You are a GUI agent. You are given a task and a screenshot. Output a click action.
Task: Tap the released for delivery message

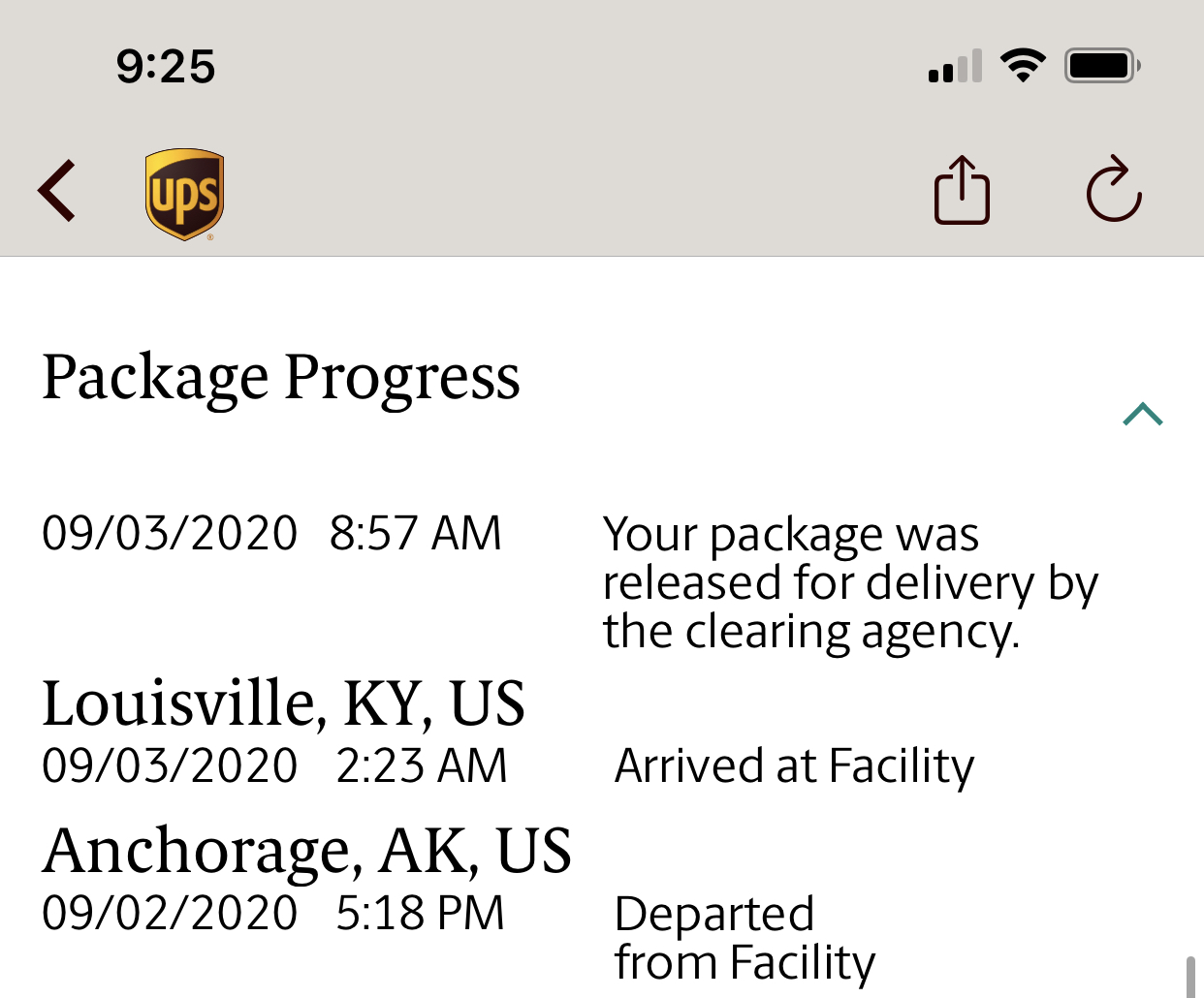[x=849, y=582]
